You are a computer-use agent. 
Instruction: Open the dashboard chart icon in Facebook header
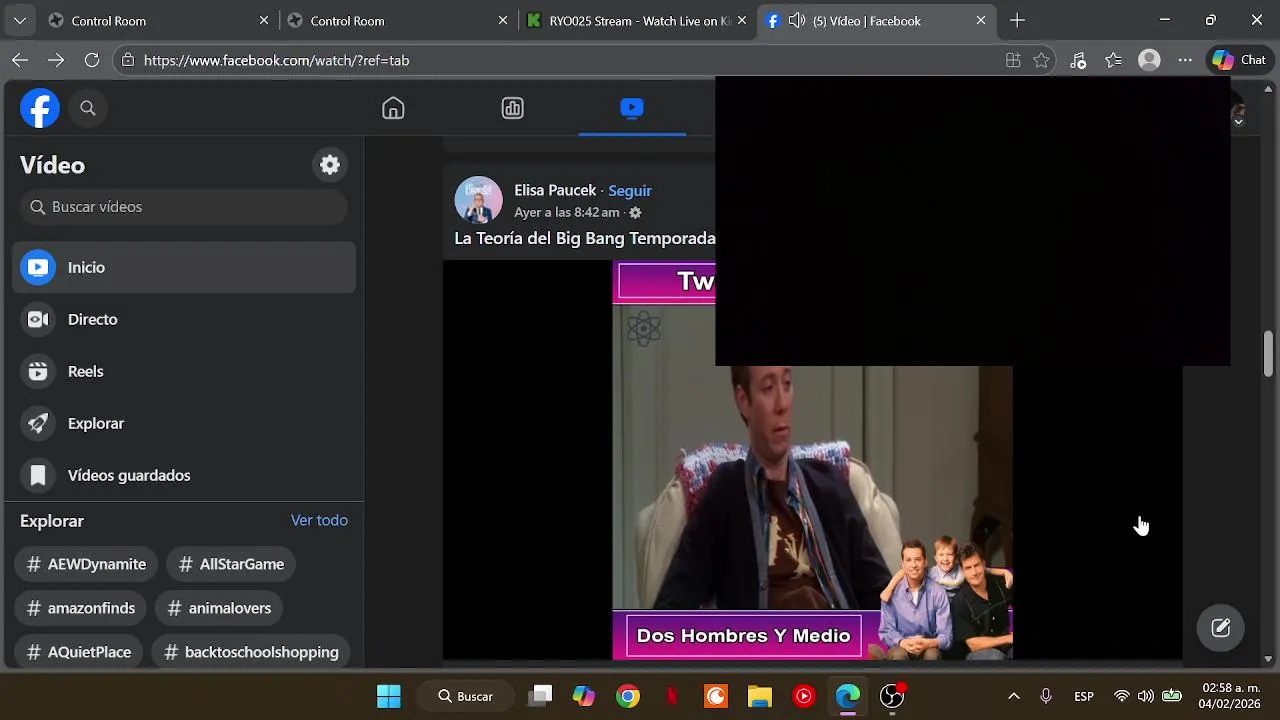coord(512,108)
